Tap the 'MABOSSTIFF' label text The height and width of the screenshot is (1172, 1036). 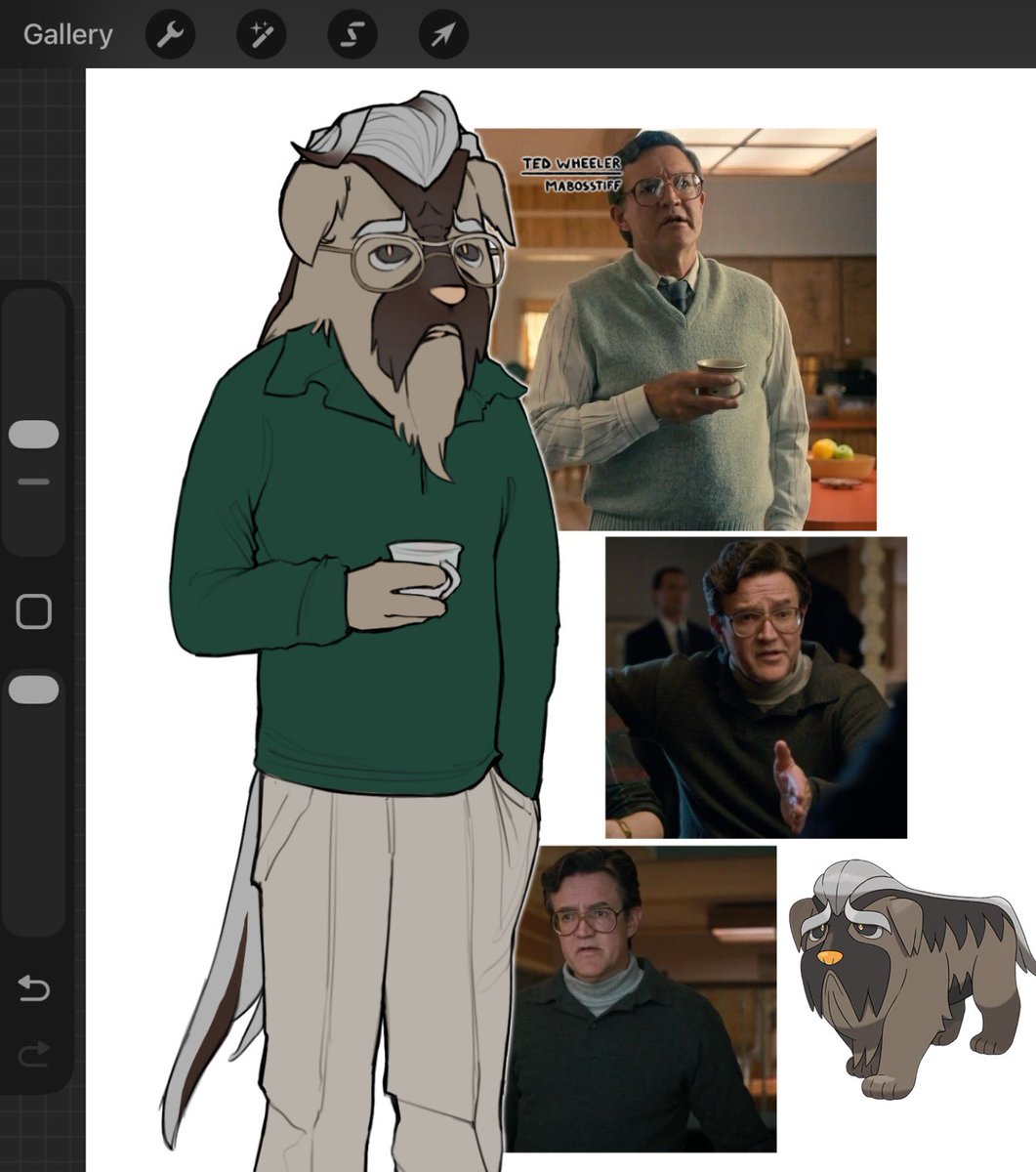click(583, 185)
